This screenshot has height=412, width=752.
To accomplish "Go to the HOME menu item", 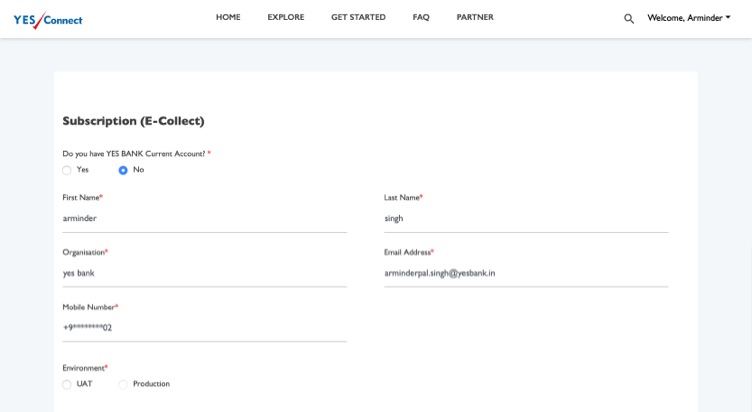I will 228,18.
